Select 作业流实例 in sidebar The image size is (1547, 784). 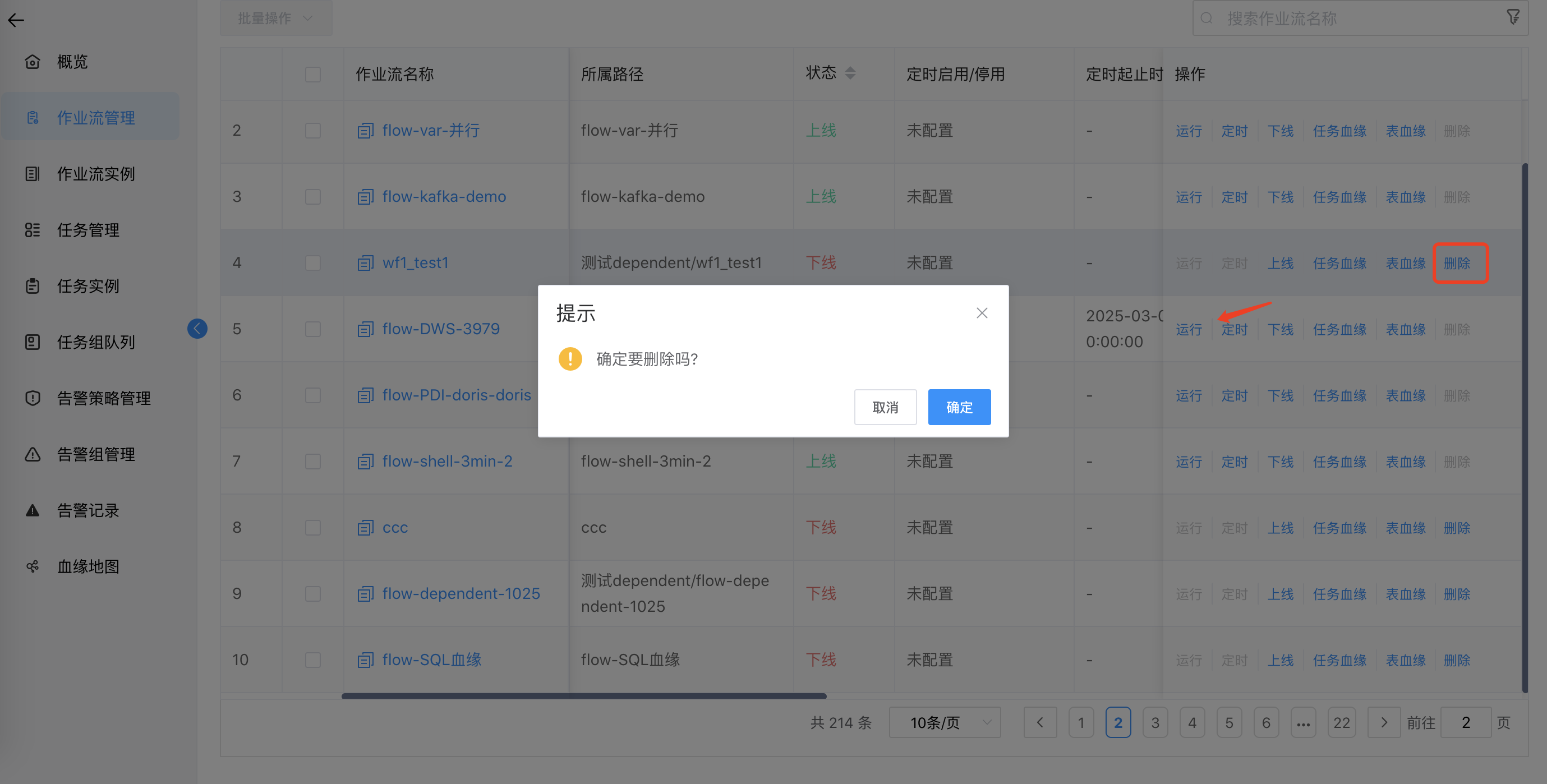pos(96,174)
